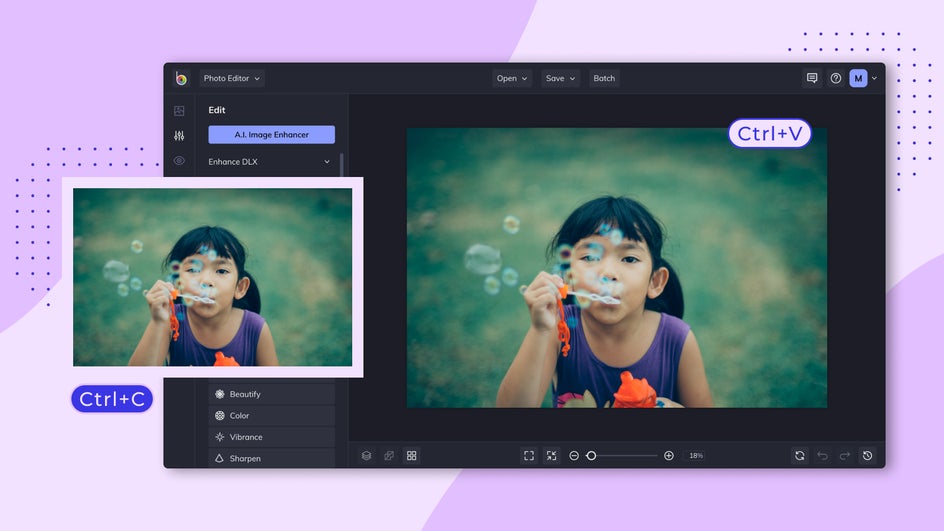944x531 pixels.
Task: Click the fullscreen collapse arrows icon
Action: 551,456
